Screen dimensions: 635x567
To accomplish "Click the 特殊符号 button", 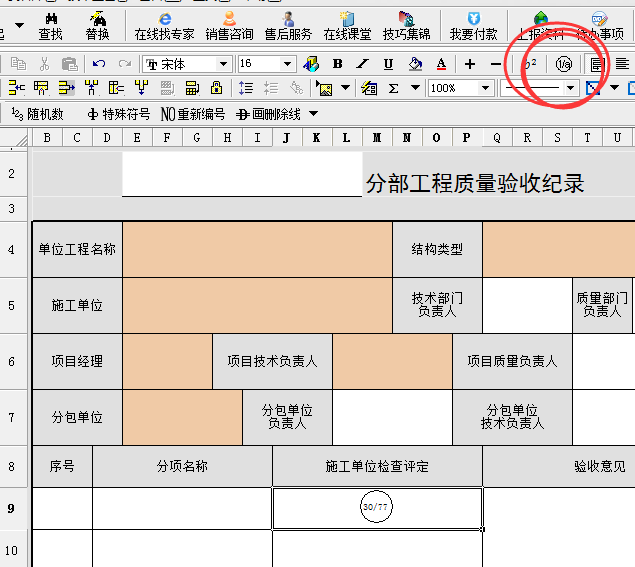I will pos(118,114).
